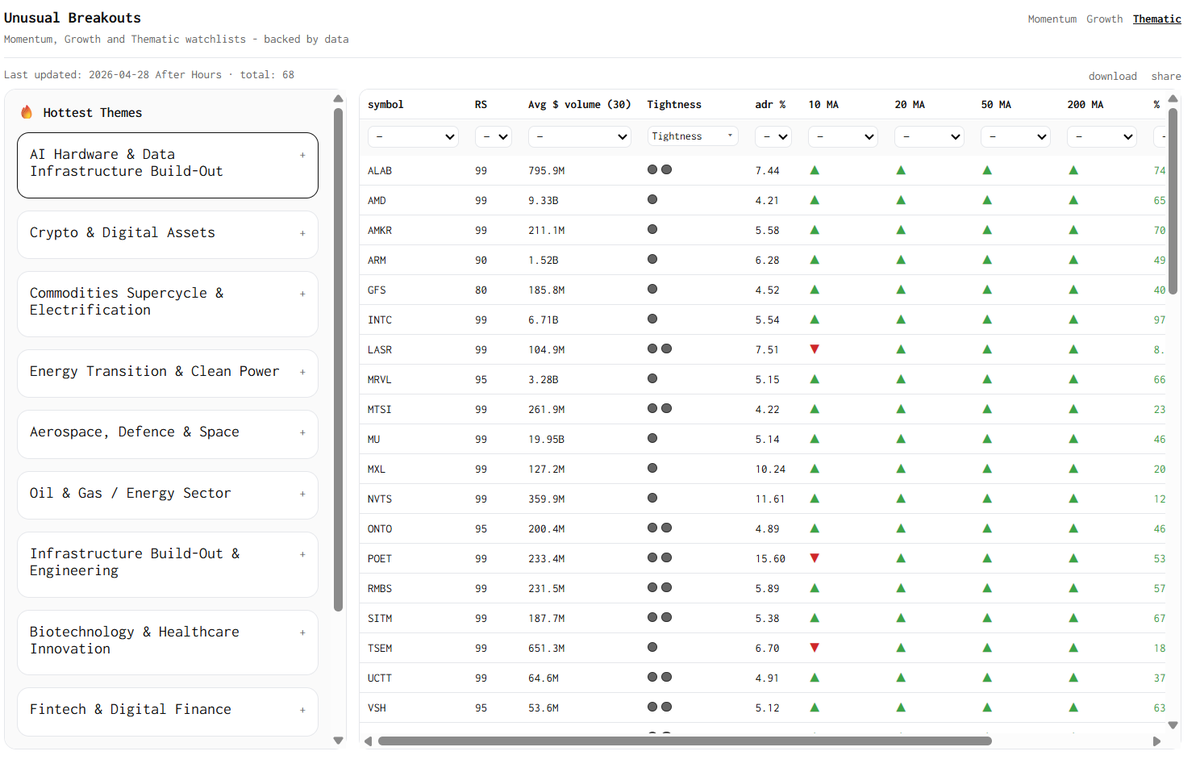1200x768 pixels.
Task: Click the table's scroll-up arrow
Action: point(1173,99)
